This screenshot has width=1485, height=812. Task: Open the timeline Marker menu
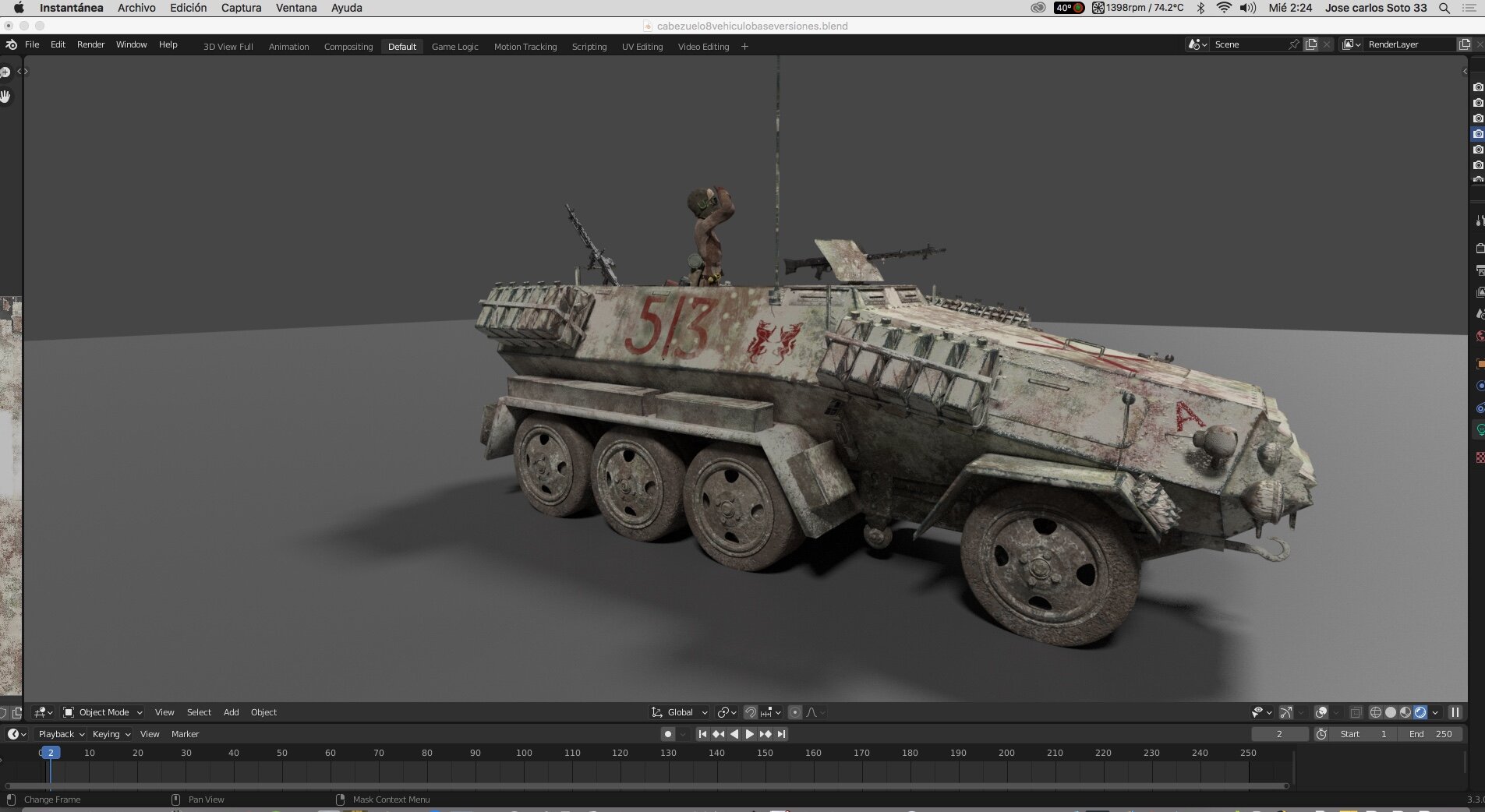coord(185,734)
